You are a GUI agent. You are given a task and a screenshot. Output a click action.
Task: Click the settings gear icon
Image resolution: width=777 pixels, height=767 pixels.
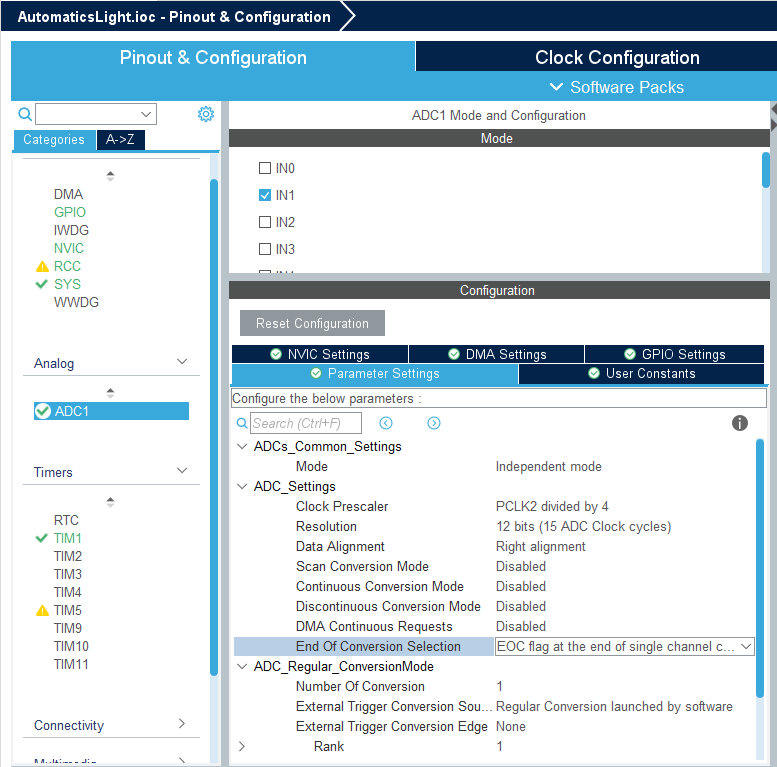click(x=206, y=114)
